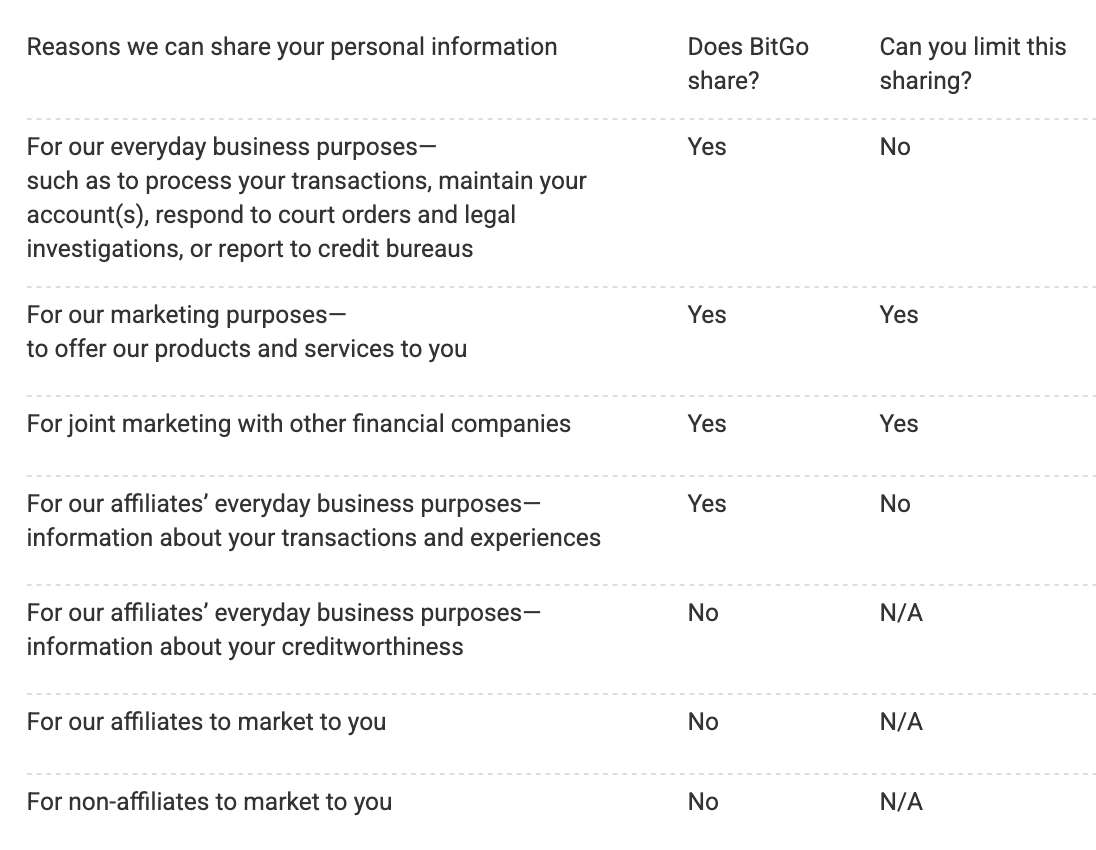The image size is (1096, 850).
Task: Click 'No' under limit for everyday business purposes
Action: (895, 147)
